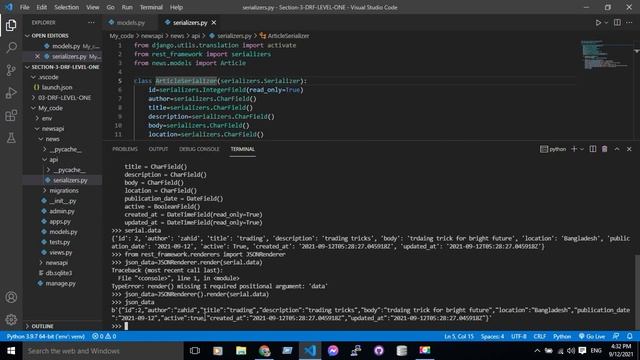640x360 pixels.
Task: Collapse the My_code folder
Action: pyautogui.click(x=47, y=108)
